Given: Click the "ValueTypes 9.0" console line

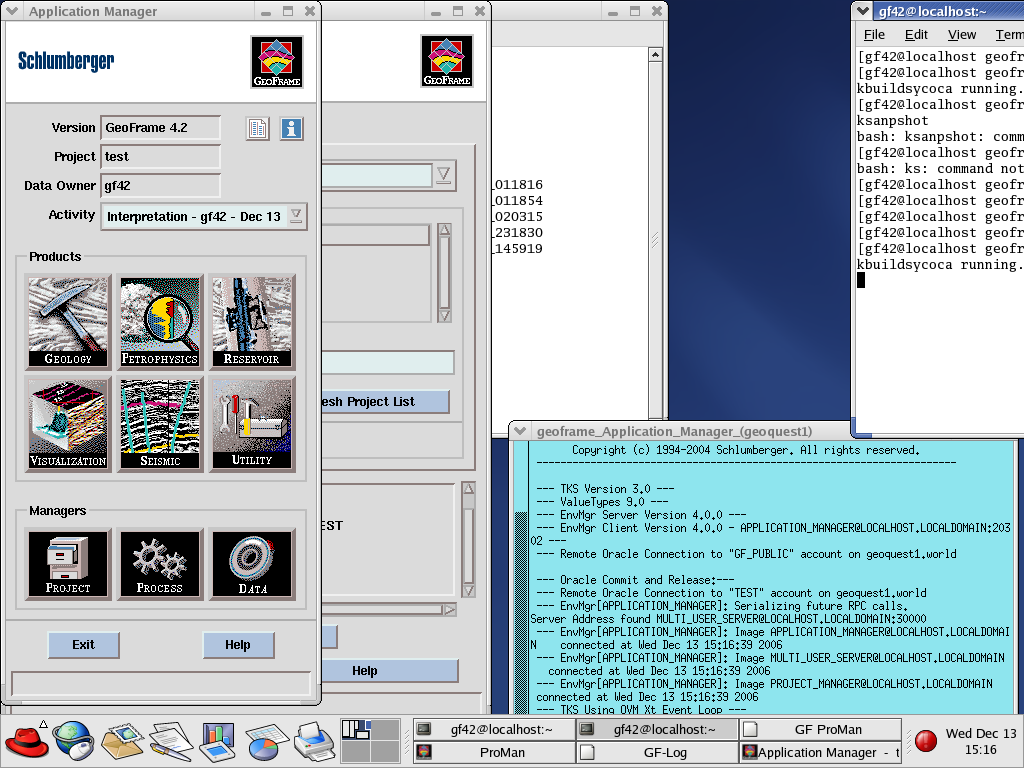Looking at the screenshot, I should (602, 502).
